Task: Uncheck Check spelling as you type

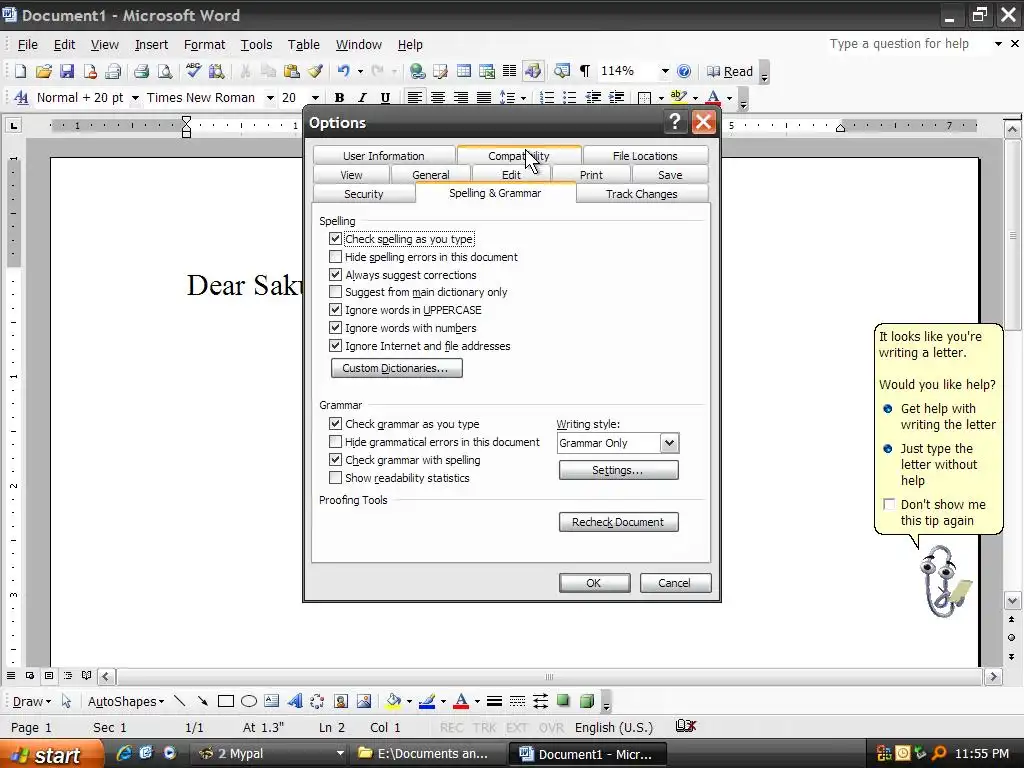Action: coord(336,239)
